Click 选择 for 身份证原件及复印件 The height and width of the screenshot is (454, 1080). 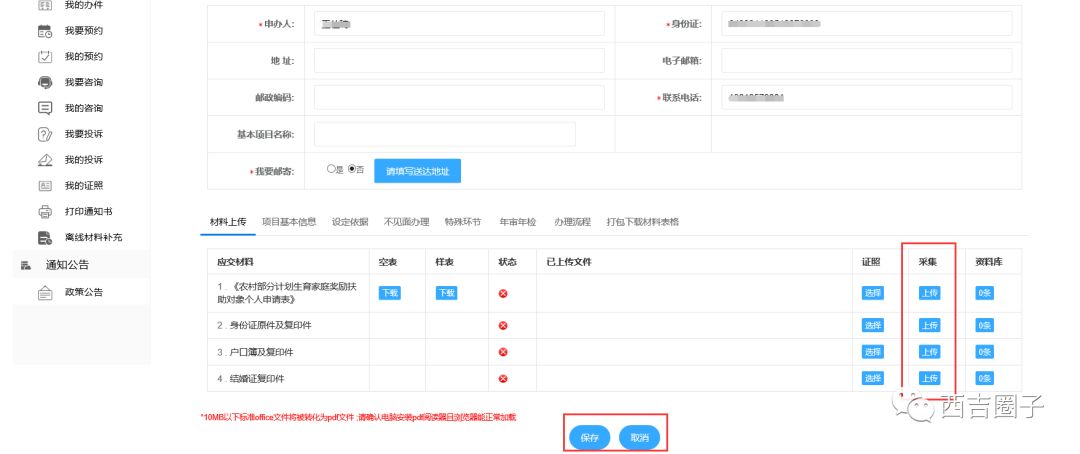[872, 325]
